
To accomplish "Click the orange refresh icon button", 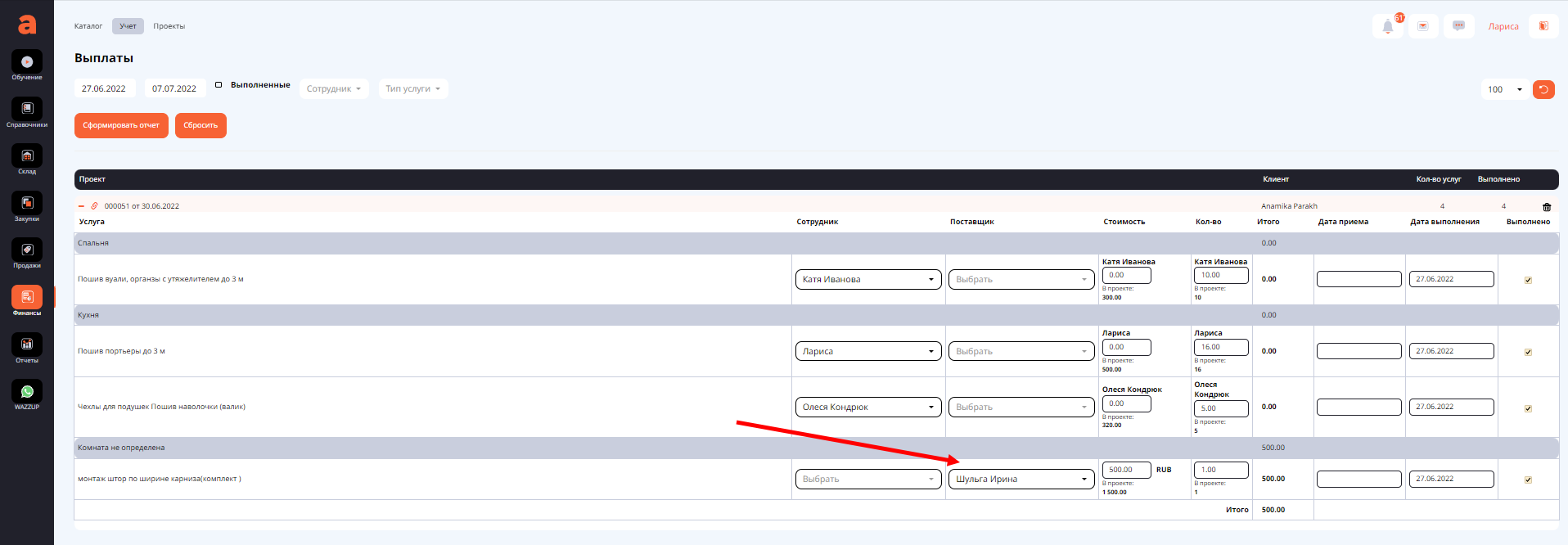I will coord(1543,89).
